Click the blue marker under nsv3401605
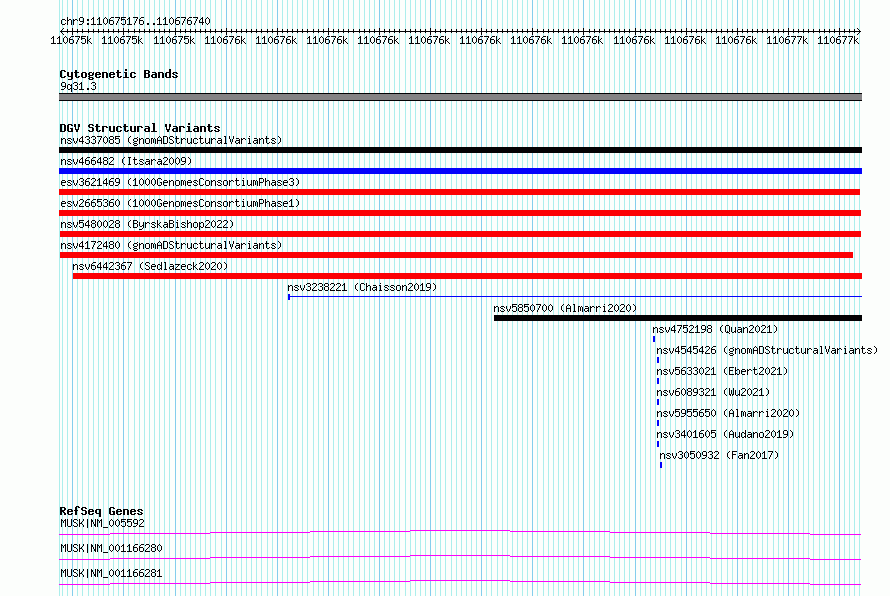This screenshot has height=596, width=890. 658,444
